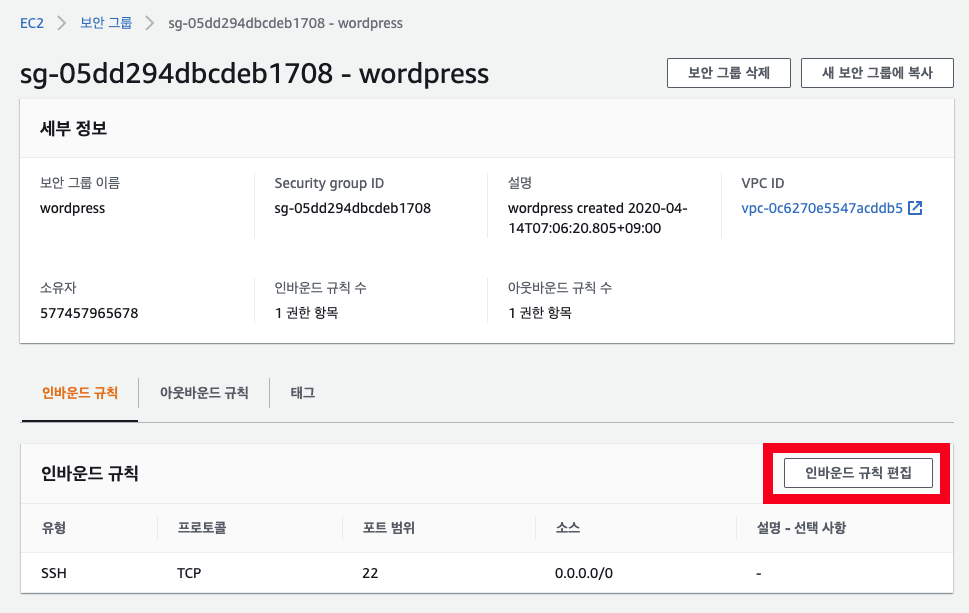Click the port value 22

tap(370, 573)
